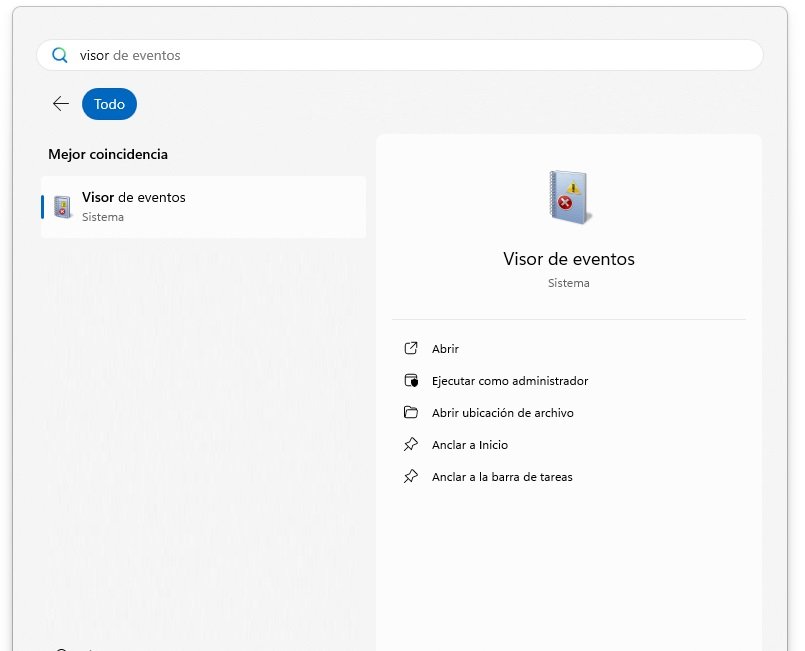Click the search box with 'visor de eventos'
805x651 pixels.
(399, 55)
